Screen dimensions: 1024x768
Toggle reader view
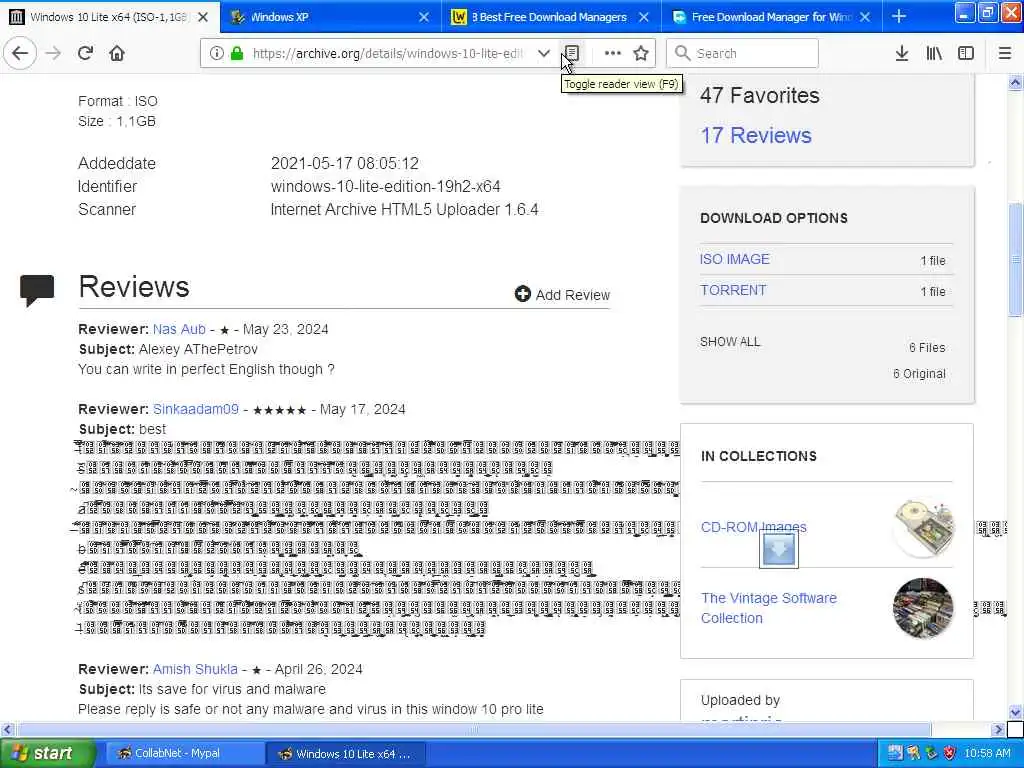(x=572, y=53)
